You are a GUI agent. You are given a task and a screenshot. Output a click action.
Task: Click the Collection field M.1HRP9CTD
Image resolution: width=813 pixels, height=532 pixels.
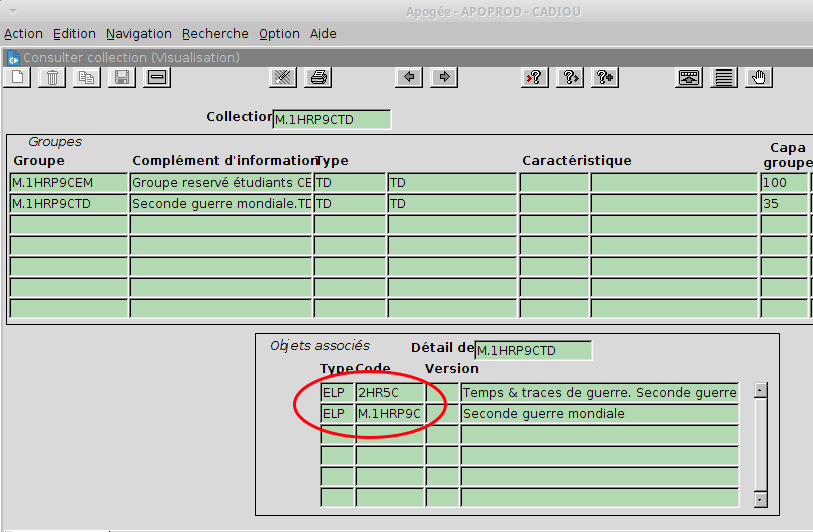[331, 119]
